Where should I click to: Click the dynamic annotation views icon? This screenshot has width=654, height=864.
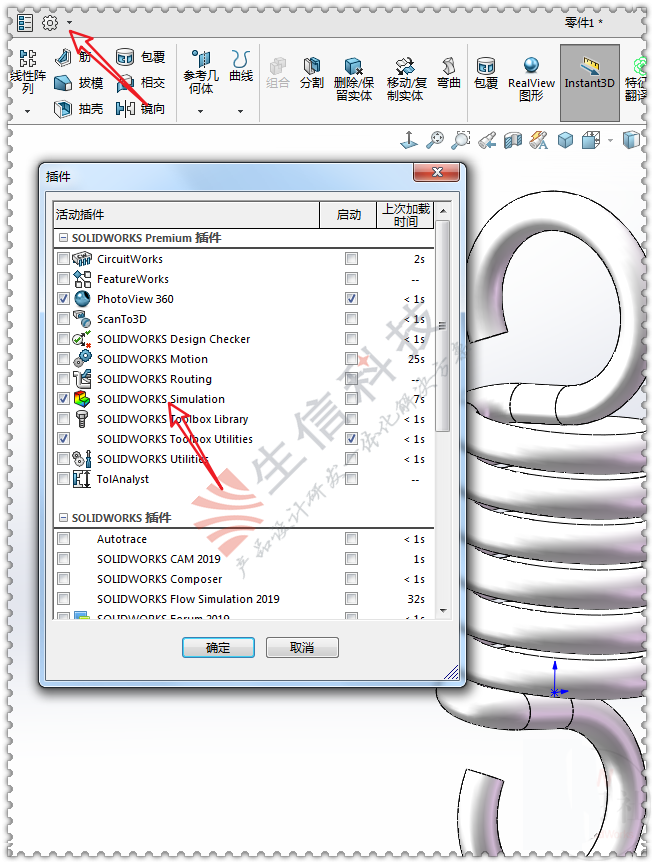539,140
